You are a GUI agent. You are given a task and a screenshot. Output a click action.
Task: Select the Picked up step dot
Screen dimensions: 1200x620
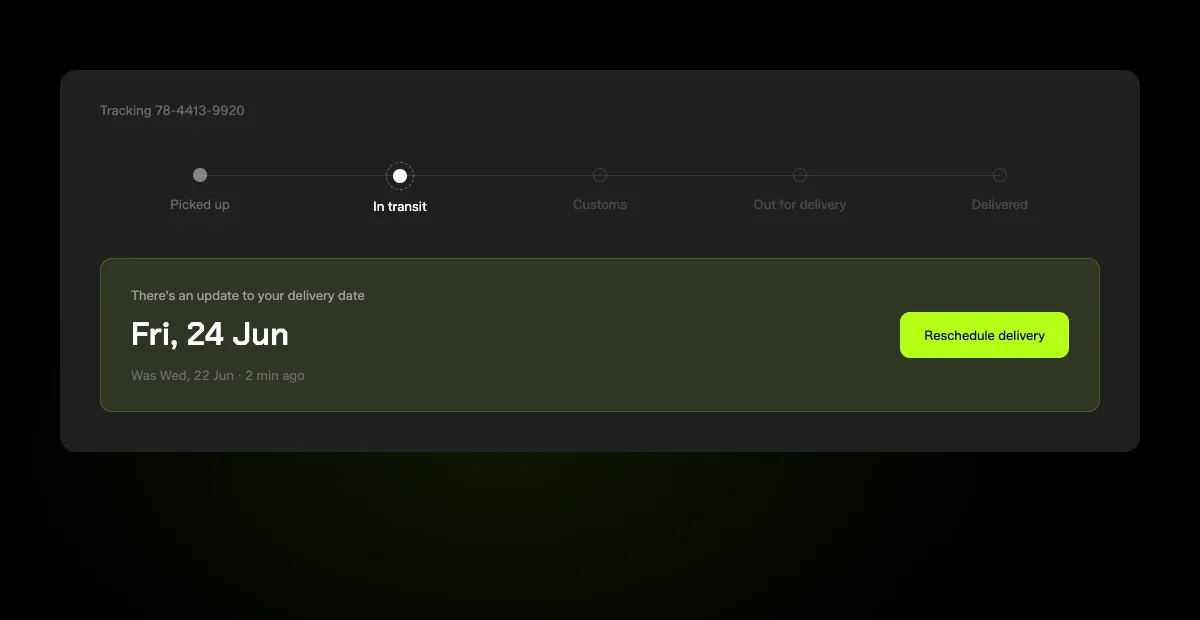point(200,175)
